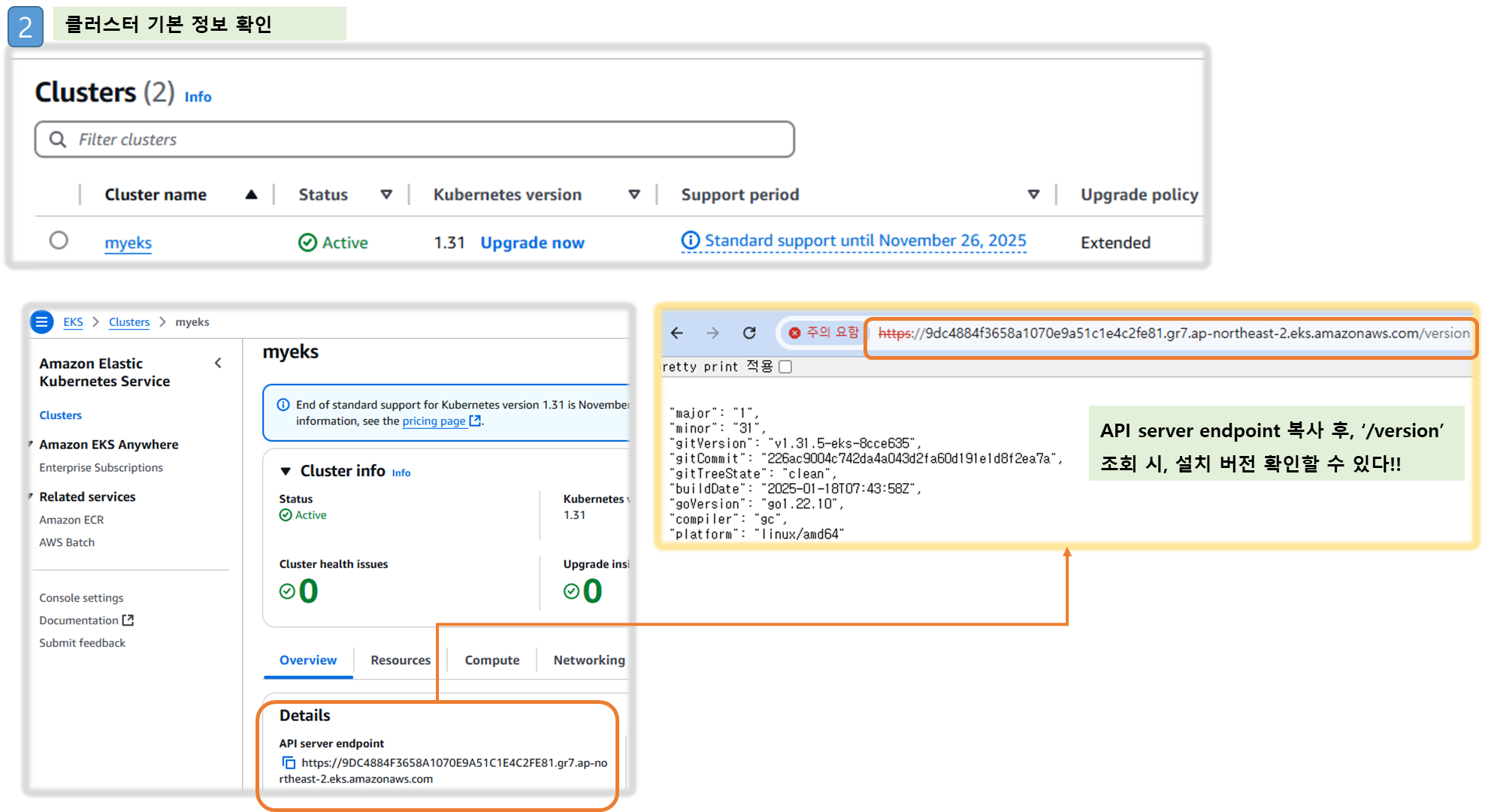Viewport: 1485px width, 812px height.
Task: Enable the pretty print checkbox
Action: pyautogui.click(x=785, y=367)
